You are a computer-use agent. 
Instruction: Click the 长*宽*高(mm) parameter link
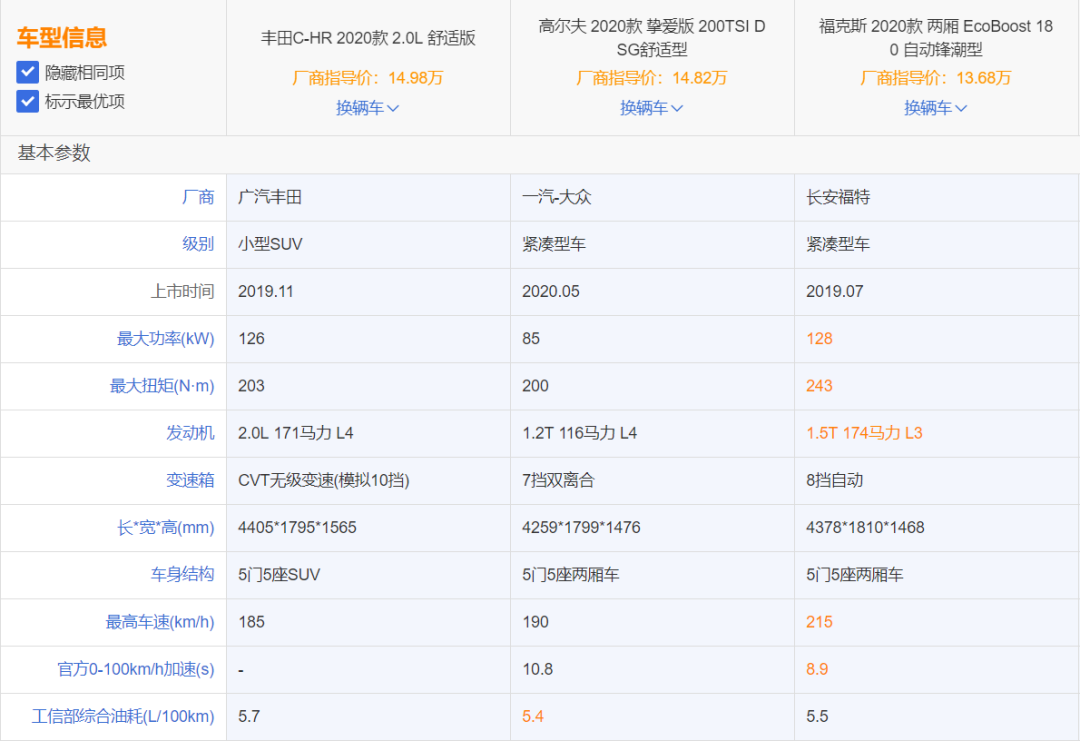tap(165, 528)
